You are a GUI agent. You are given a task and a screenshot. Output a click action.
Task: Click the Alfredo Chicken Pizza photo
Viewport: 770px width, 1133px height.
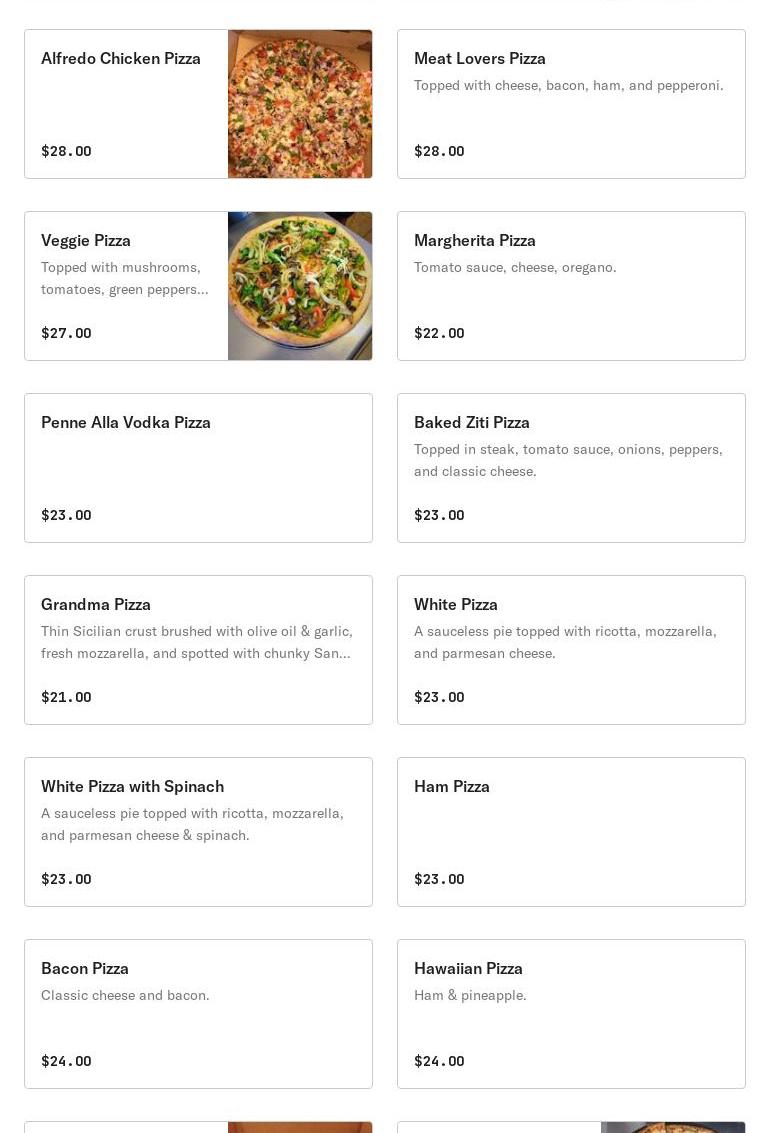[300, 104]
